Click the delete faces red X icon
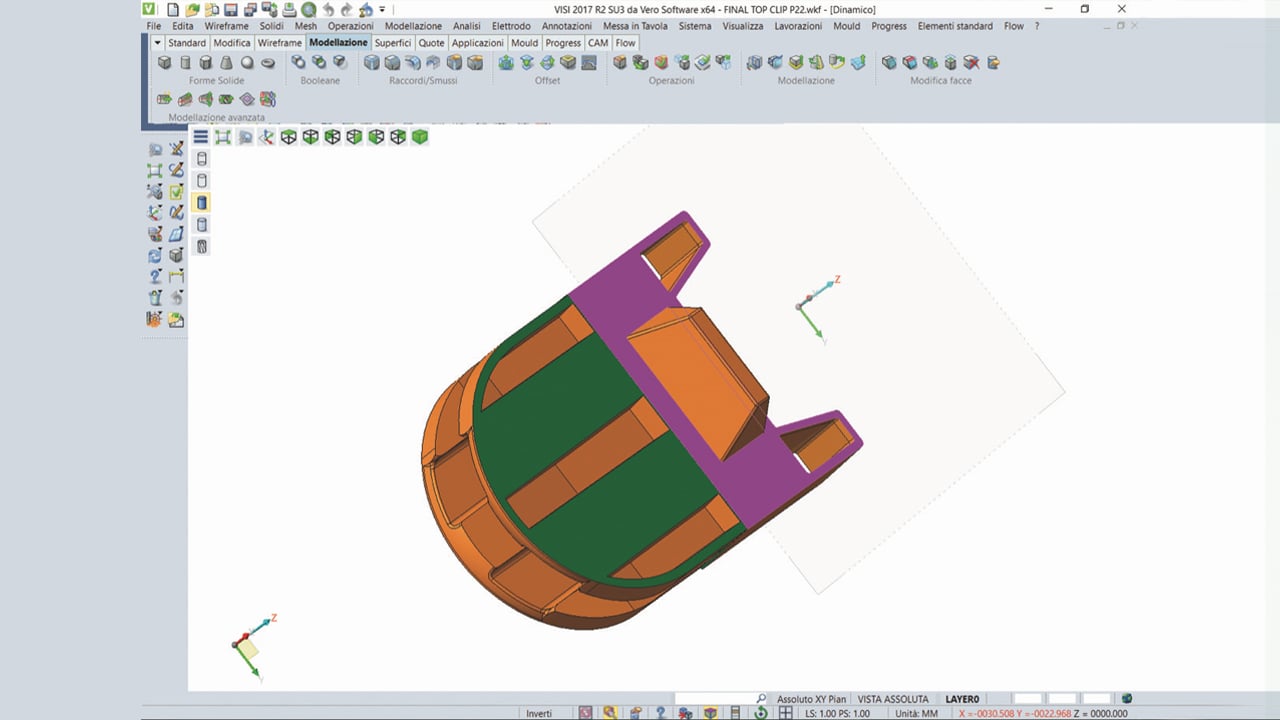This screenshot has height=720, width=1280. [970, 63]
